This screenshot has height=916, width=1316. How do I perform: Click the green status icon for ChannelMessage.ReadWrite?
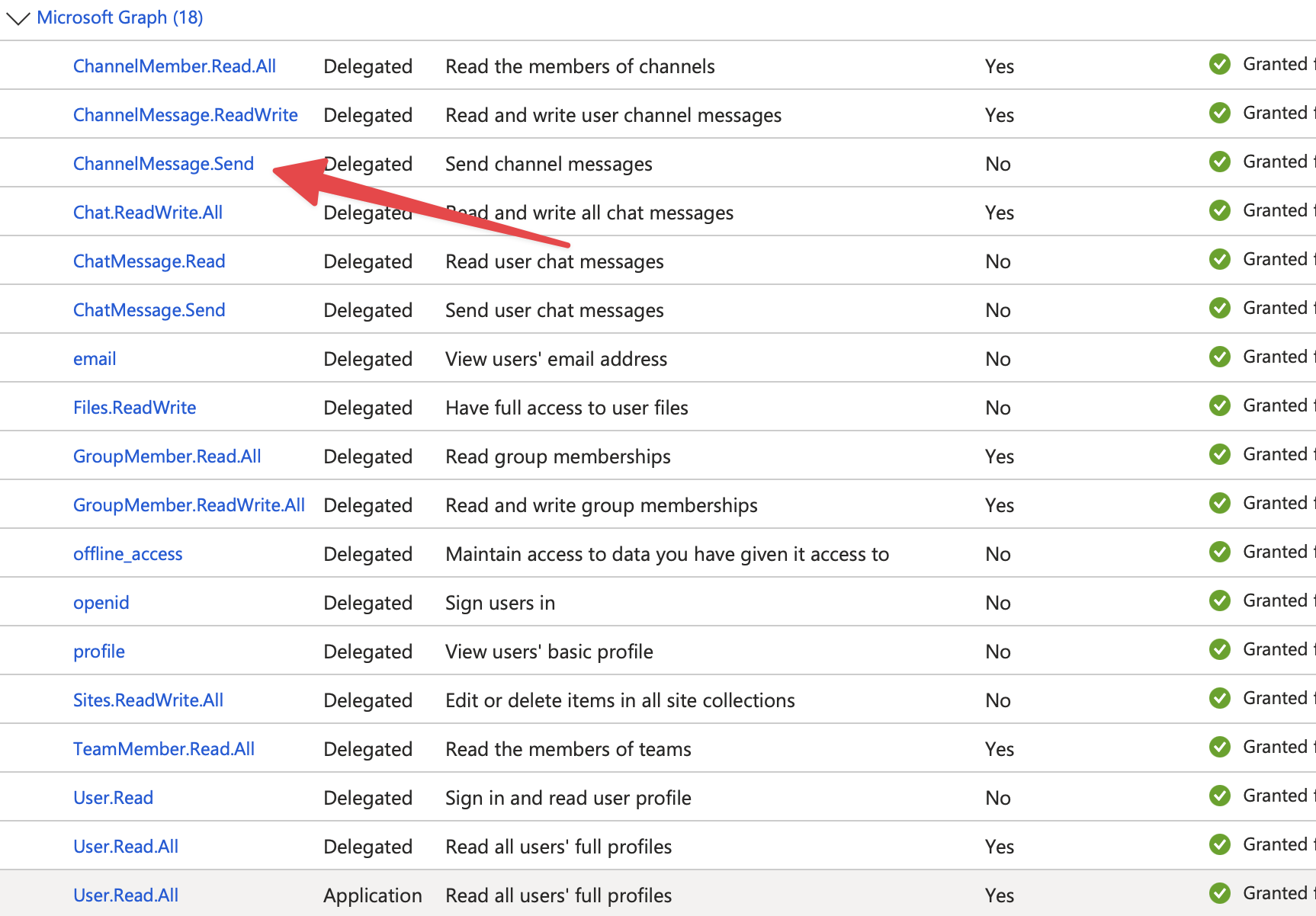1220,113
